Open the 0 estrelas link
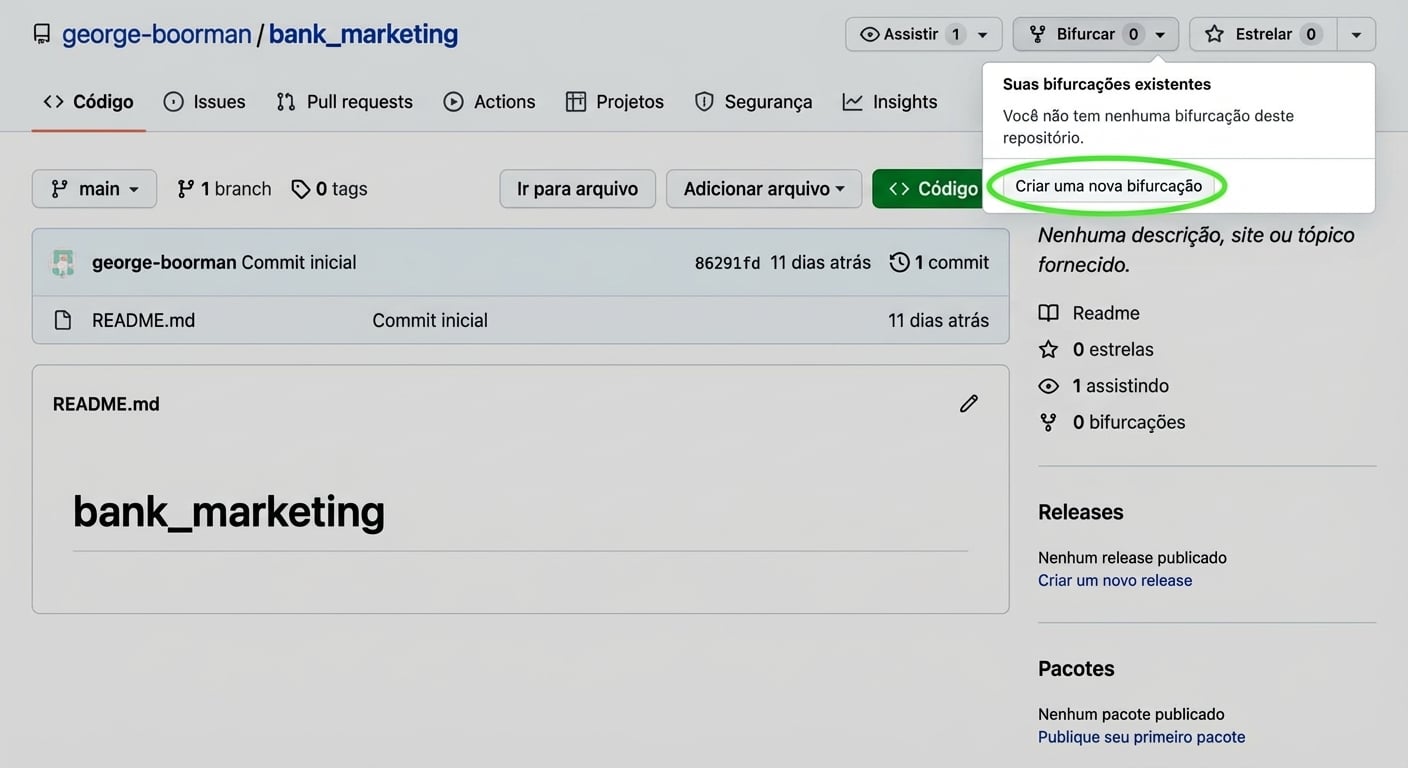1408x768 pixels. click(x=1113, y=350)
